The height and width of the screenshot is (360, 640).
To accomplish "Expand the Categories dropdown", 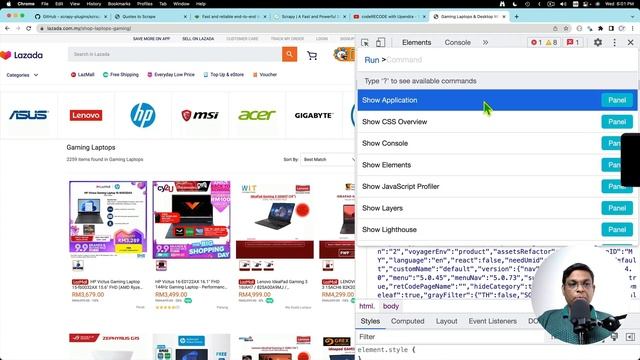I will [x=22, y=75].
